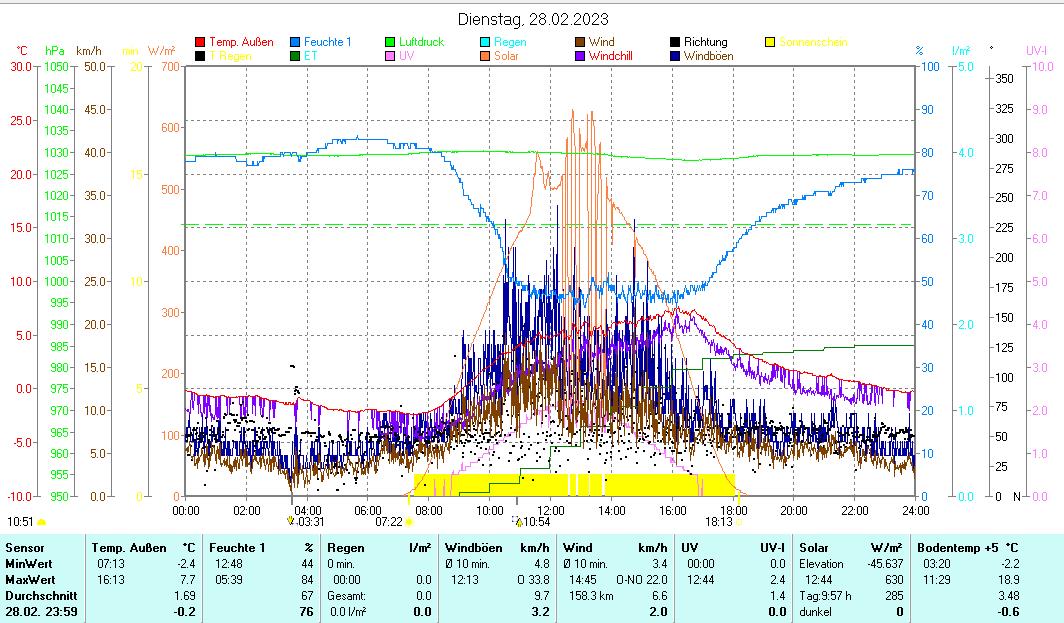Click the 'Temp. Außen' table column header
The image size is (1064, 623).
tap(129, 548)
